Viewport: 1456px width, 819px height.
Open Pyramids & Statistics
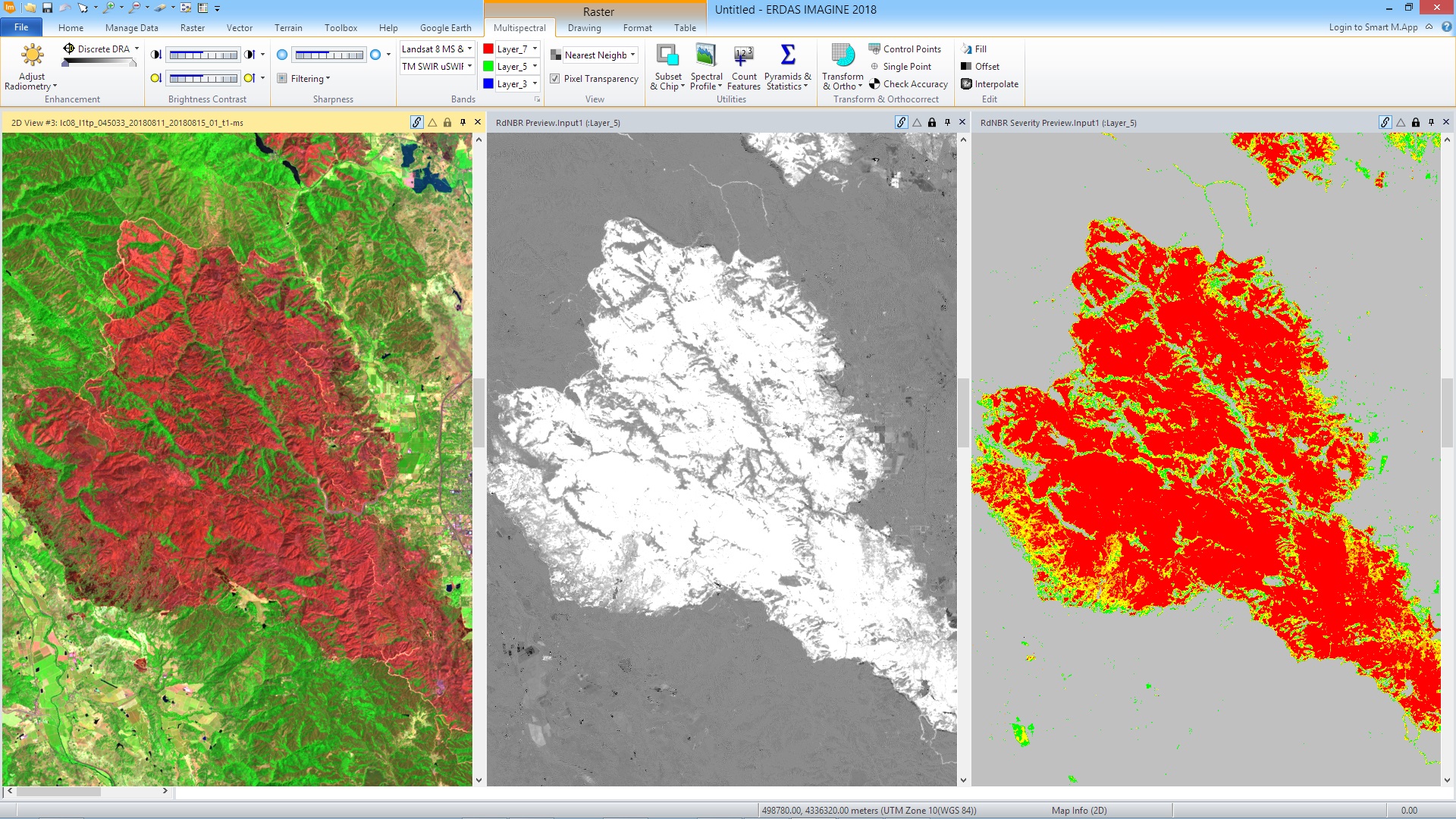point(787,68)
